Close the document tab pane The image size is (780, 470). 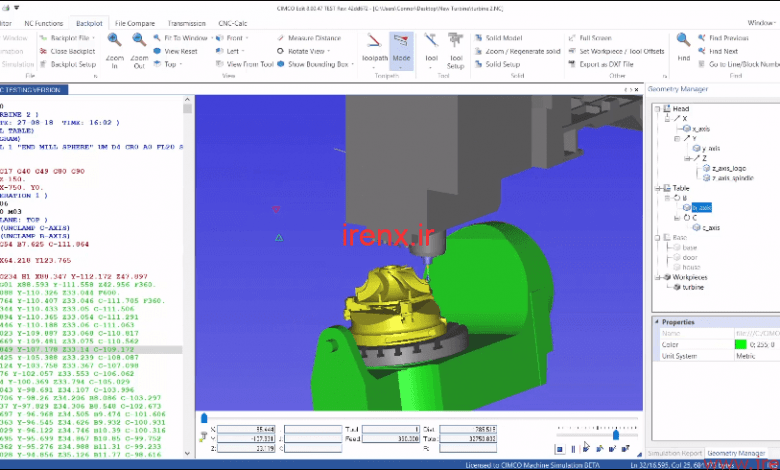point(636,90)
